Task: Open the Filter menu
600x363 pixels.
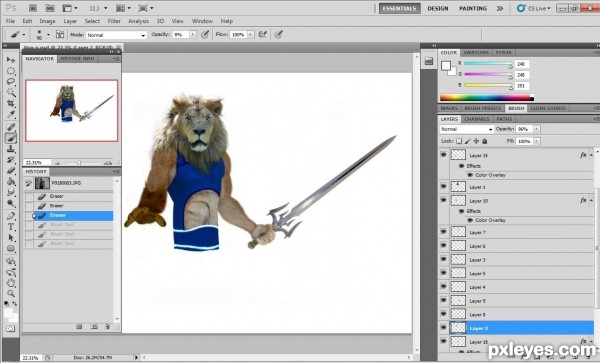Action: pyautogui.click(x=114, y=21)
